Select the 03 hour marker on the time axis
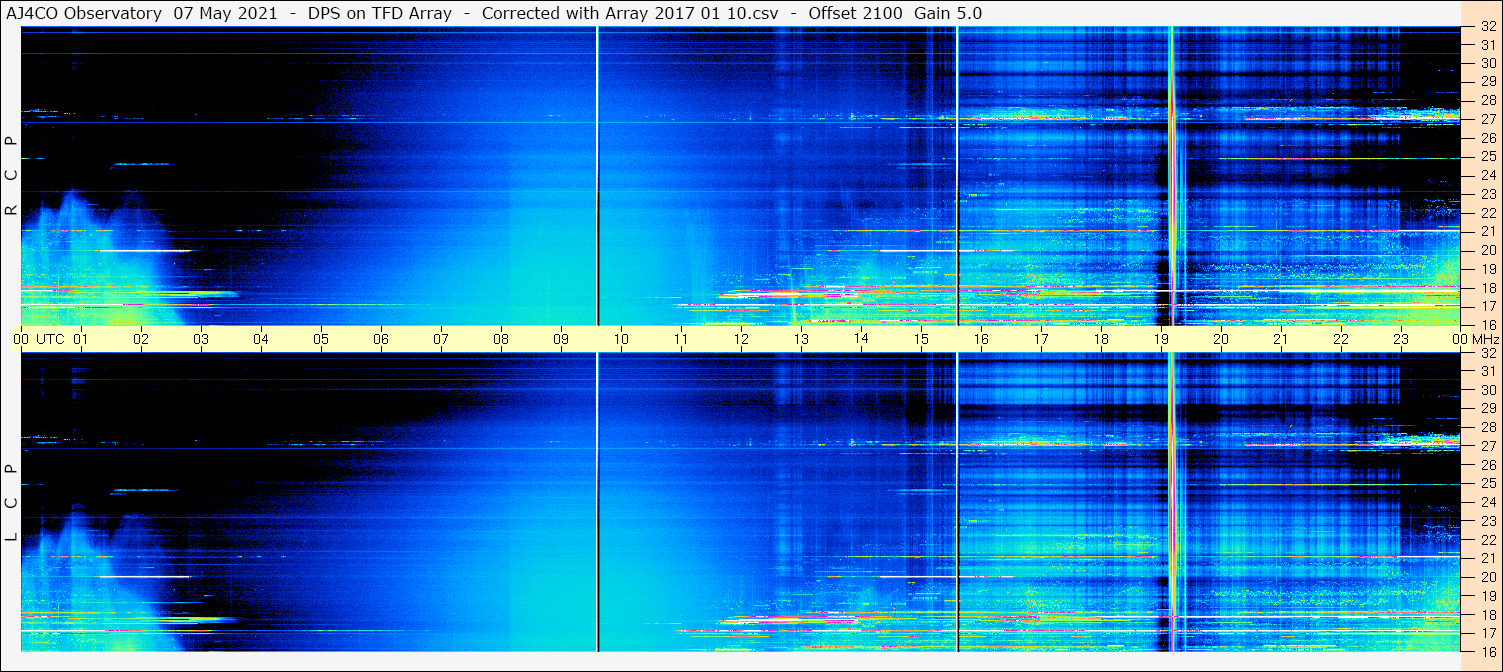This screenshot has width=1503, height=672. pyautogui.click(x=201, y=339)
